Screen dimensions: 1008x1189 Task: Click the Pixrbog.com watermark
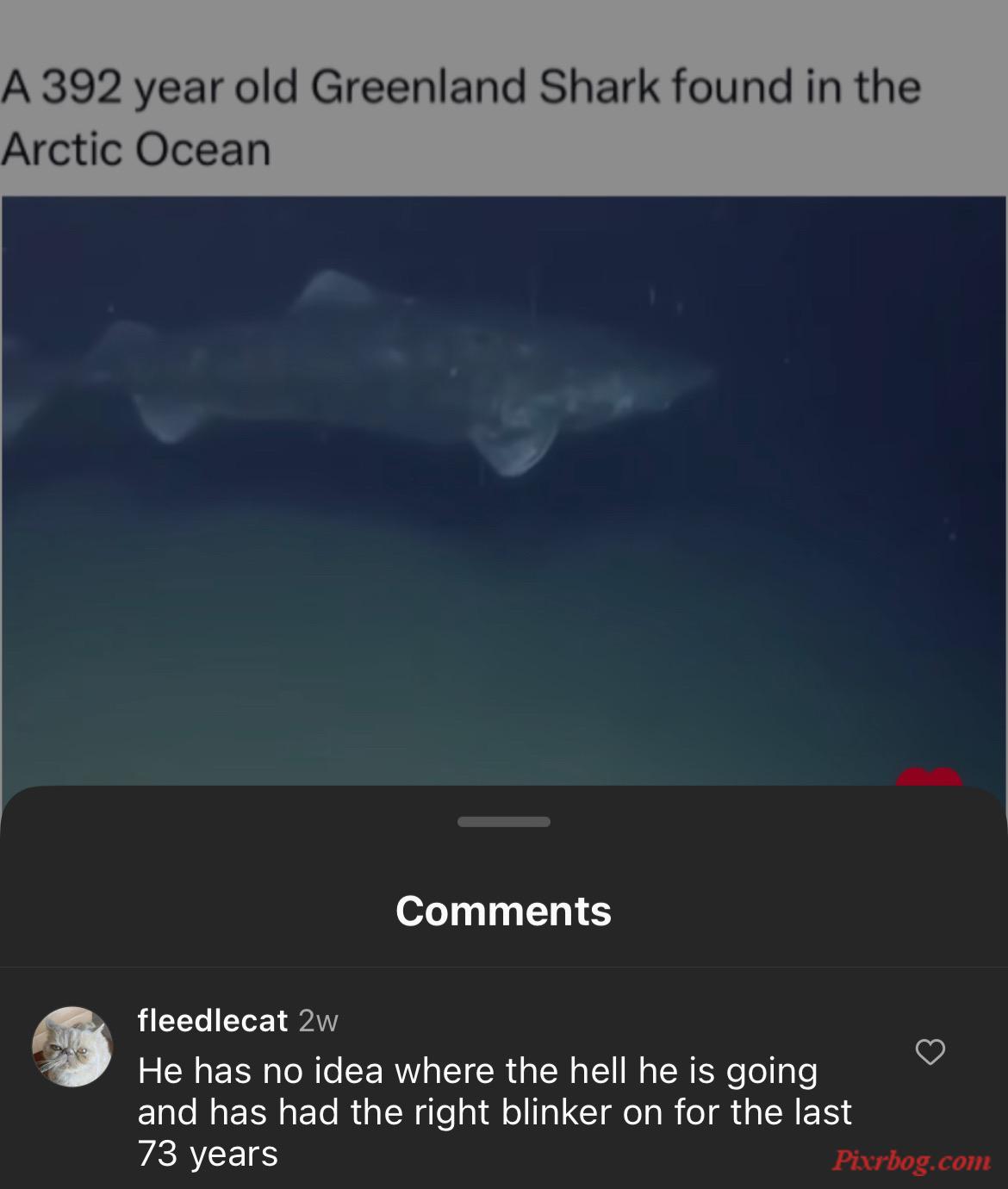coord(912,1161)
